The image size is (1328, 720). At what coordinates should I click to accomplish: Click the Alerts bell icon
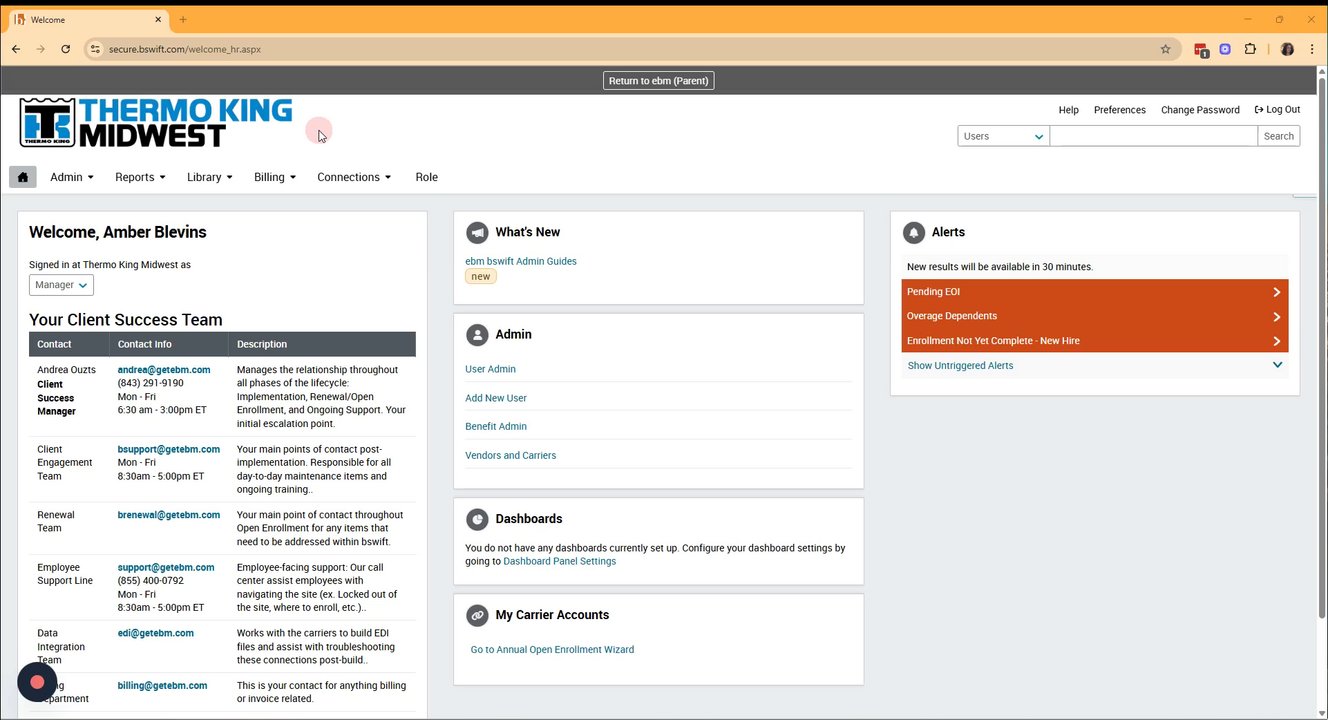coord(913,232)
